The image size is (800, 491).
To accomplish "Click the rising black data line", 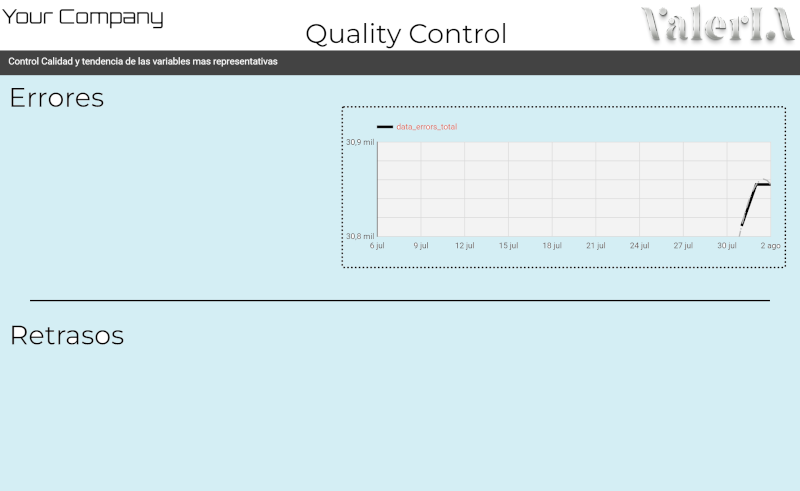I will (x=749, y=205).
